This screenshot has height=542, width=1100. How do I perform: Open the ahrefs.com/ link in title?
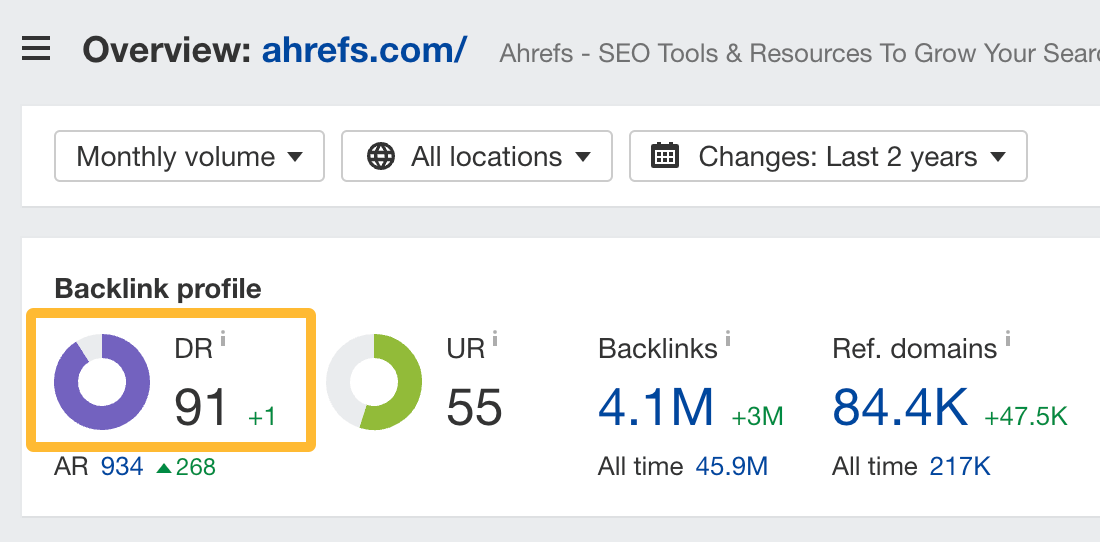click(364, 50)
